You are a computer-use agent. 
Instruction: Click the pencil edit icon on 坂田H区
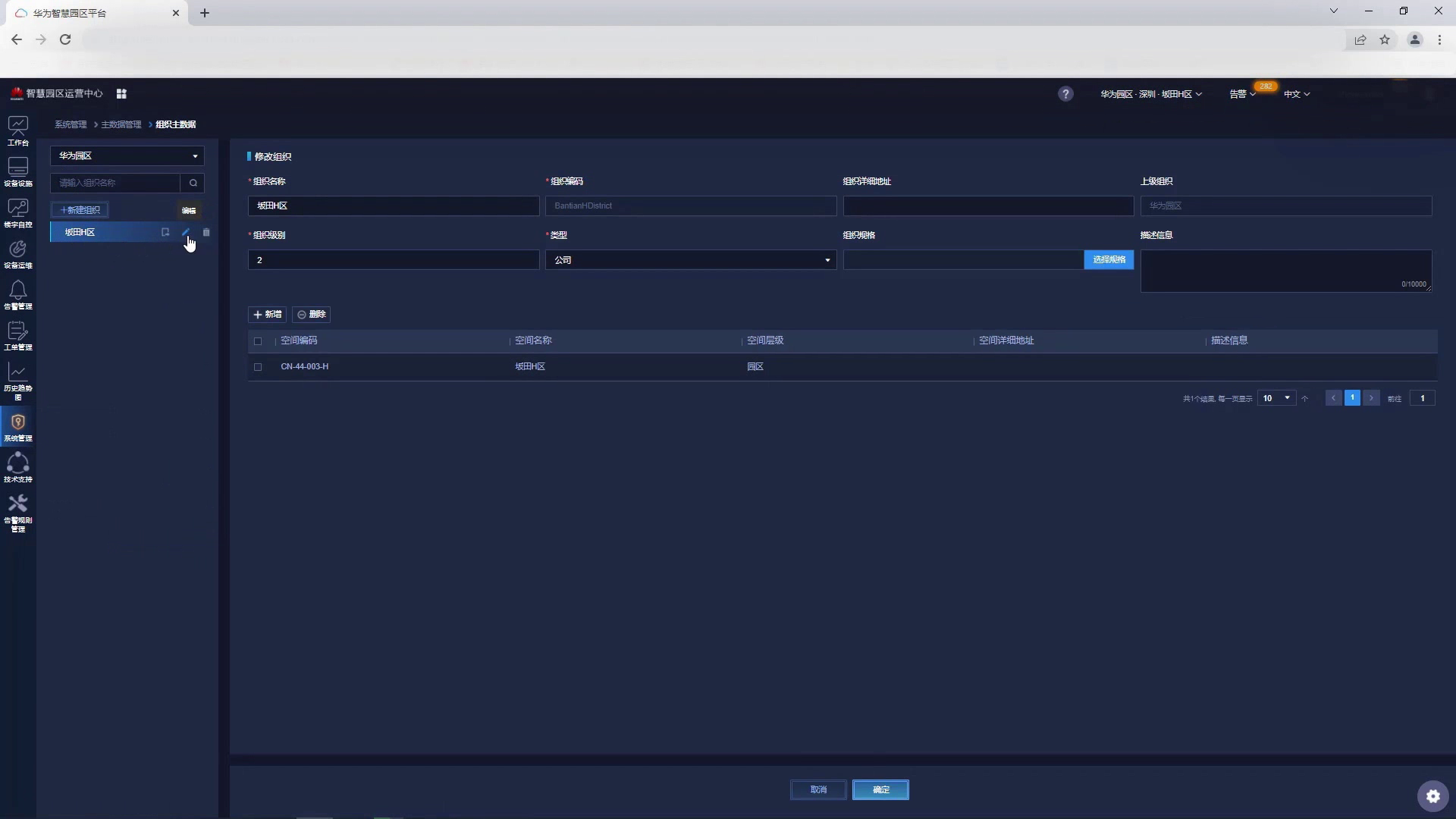(x=186, y=232)
